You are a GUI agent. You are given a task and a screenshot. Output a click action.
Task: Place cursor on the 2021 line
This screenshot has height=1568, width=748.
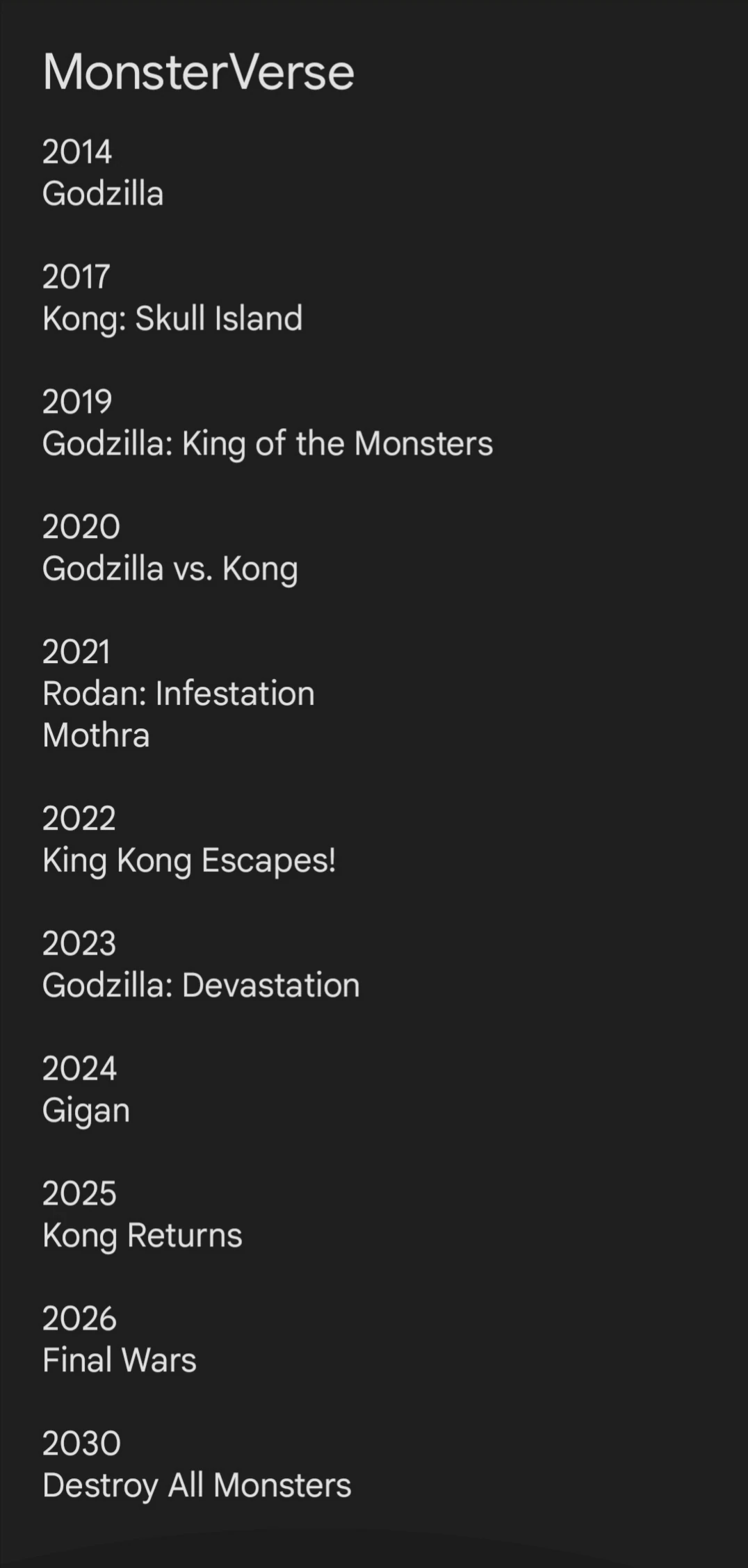[x=76, y=652]
